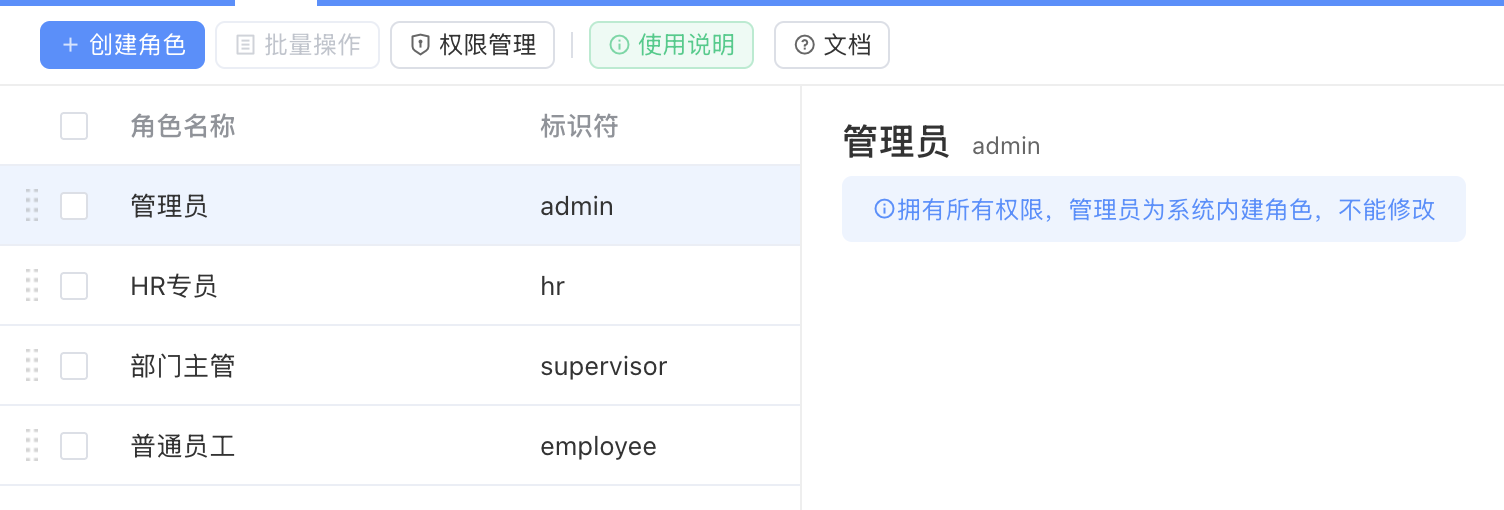Viewport: 1504px width, 510px height.
Task: Click the question mark icon beside 文档
Action: point(804,45)
